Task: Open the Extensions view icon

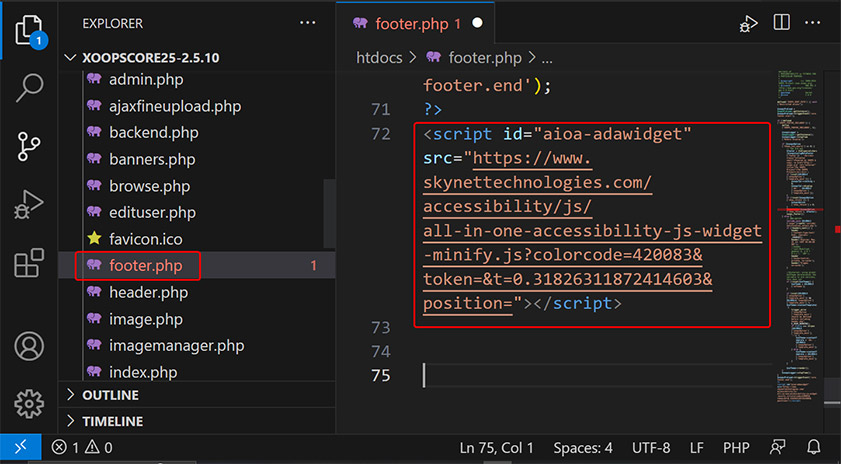Action: [29, 262]
